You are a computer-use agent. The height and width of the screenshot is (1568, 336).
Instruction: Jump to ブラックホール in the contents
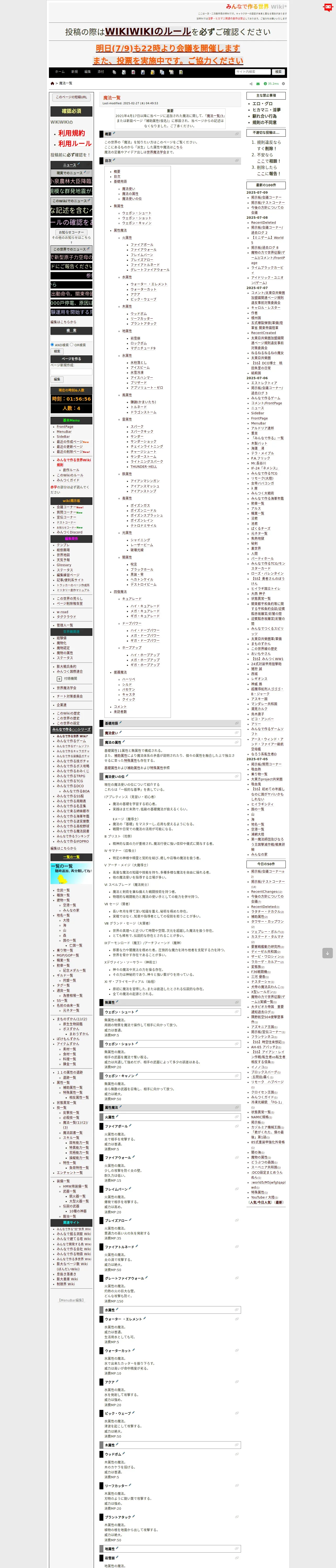pos(142,569)
